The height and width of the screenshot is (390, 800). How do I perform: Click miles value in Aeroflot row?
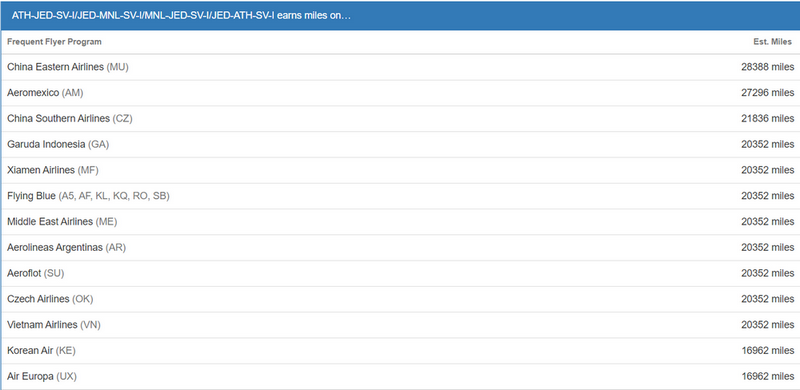pyautogui.click(x=767, y=274)
